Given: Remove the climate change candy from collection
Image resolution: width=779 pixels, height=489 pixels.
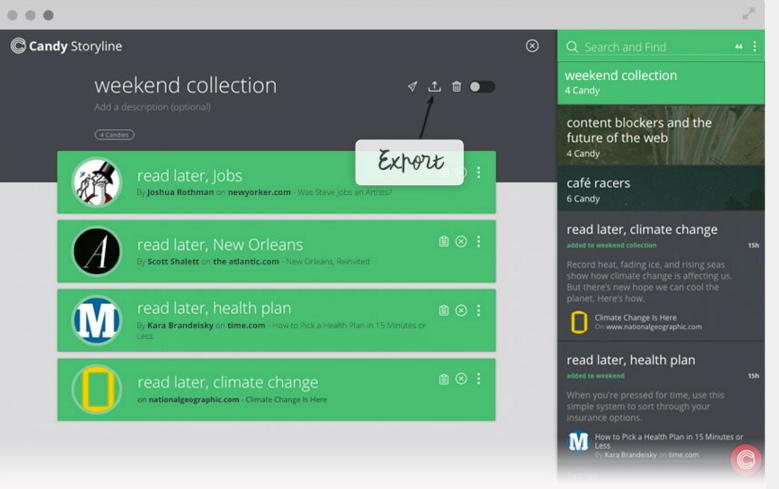Looking at the screenshot, I should tap(461, 379).
